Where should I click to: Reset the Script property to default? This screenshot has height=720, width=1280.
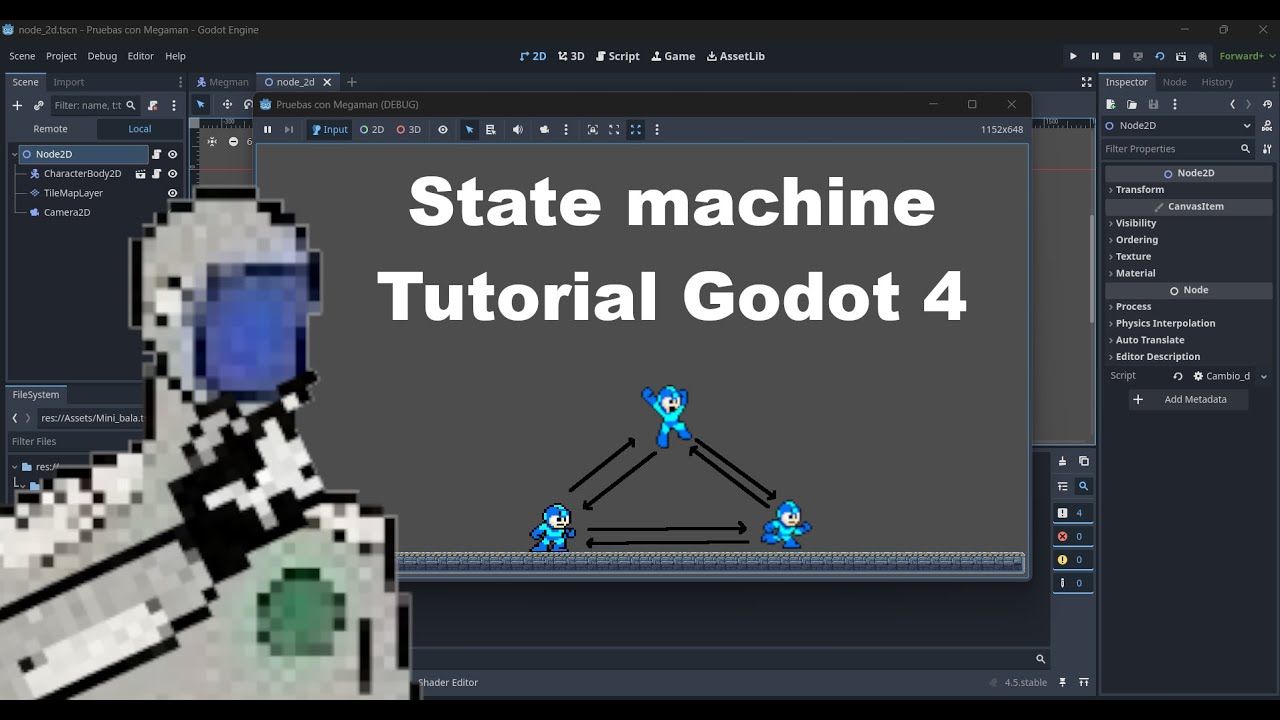(x=1178, y=376)
